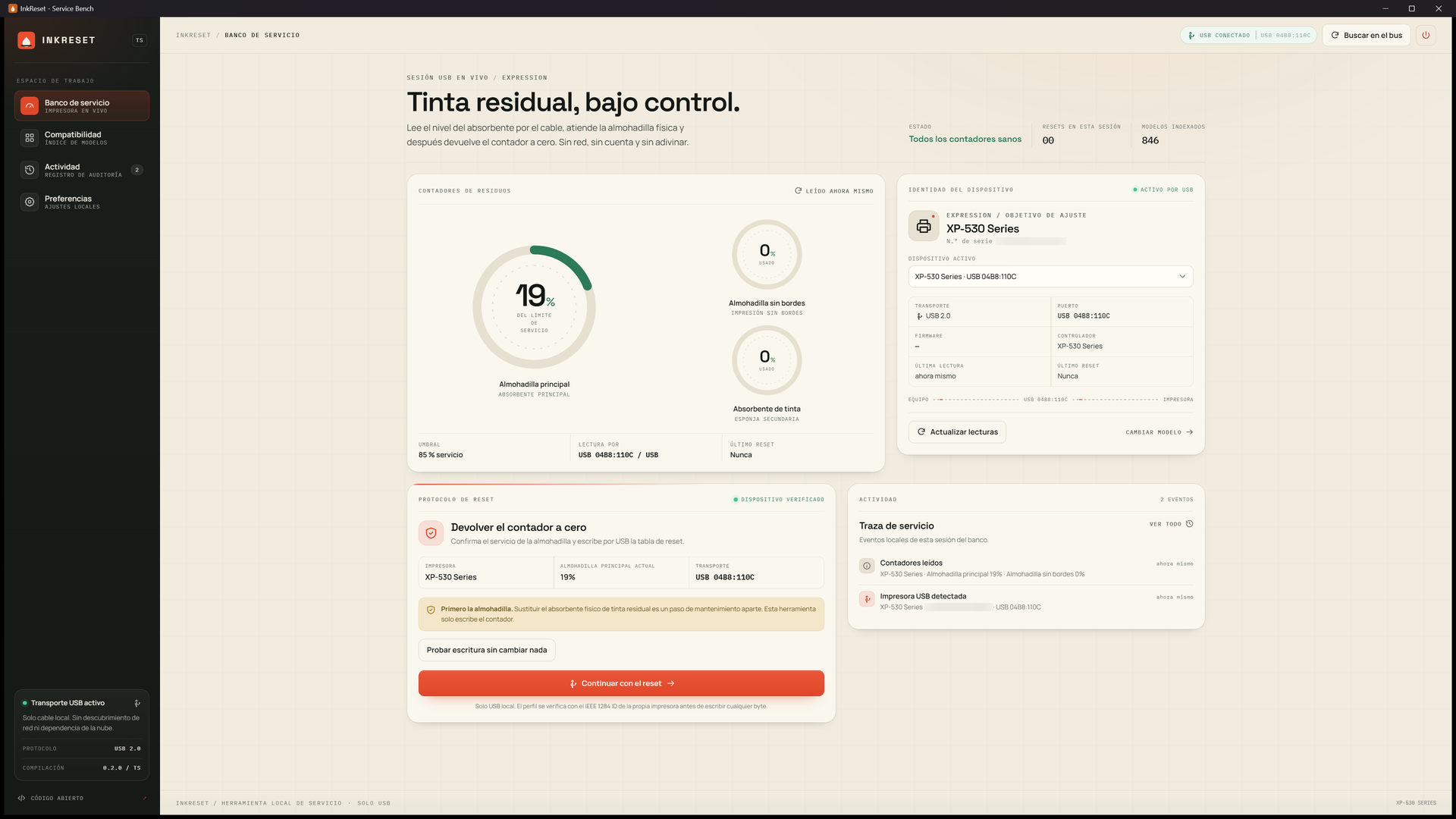Click Buscar en el bus button
1456x819 pixels.
[1367, 35]
